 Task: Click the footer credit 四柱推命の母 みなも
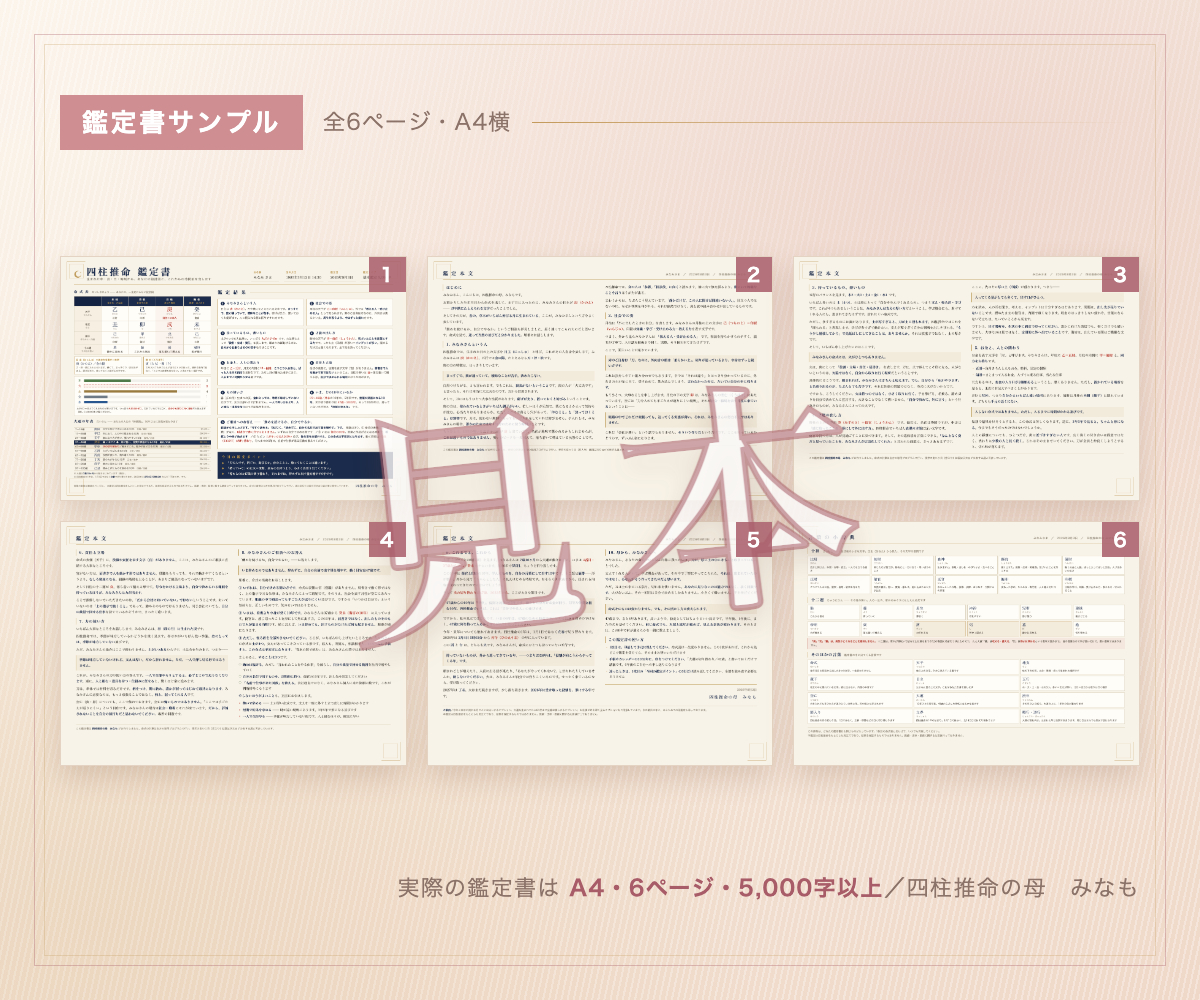pos(1023,887)
